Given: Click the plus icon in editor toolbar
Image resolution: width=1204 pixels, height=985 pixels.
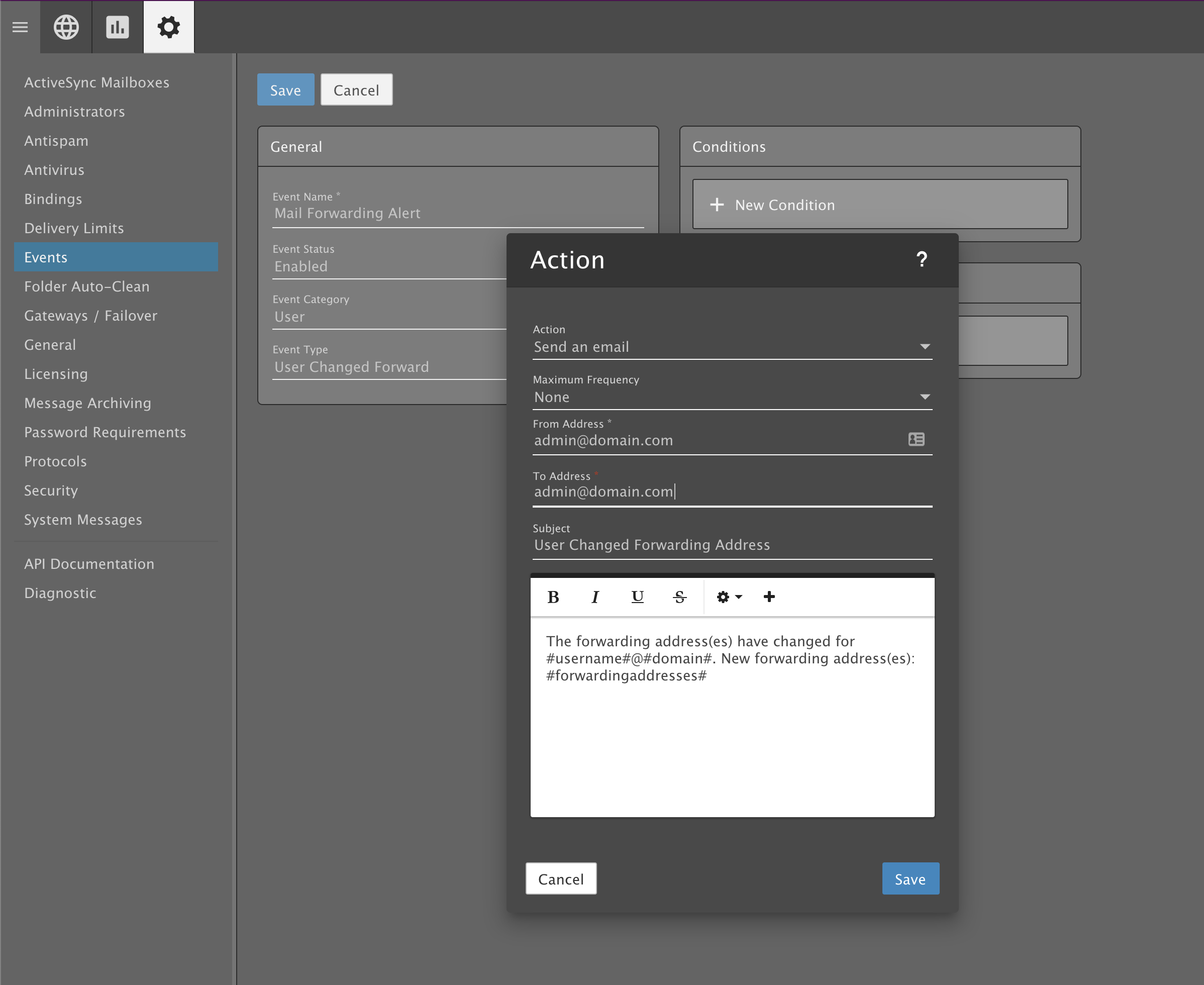Looking at the screenshot, I should [769, 597].
